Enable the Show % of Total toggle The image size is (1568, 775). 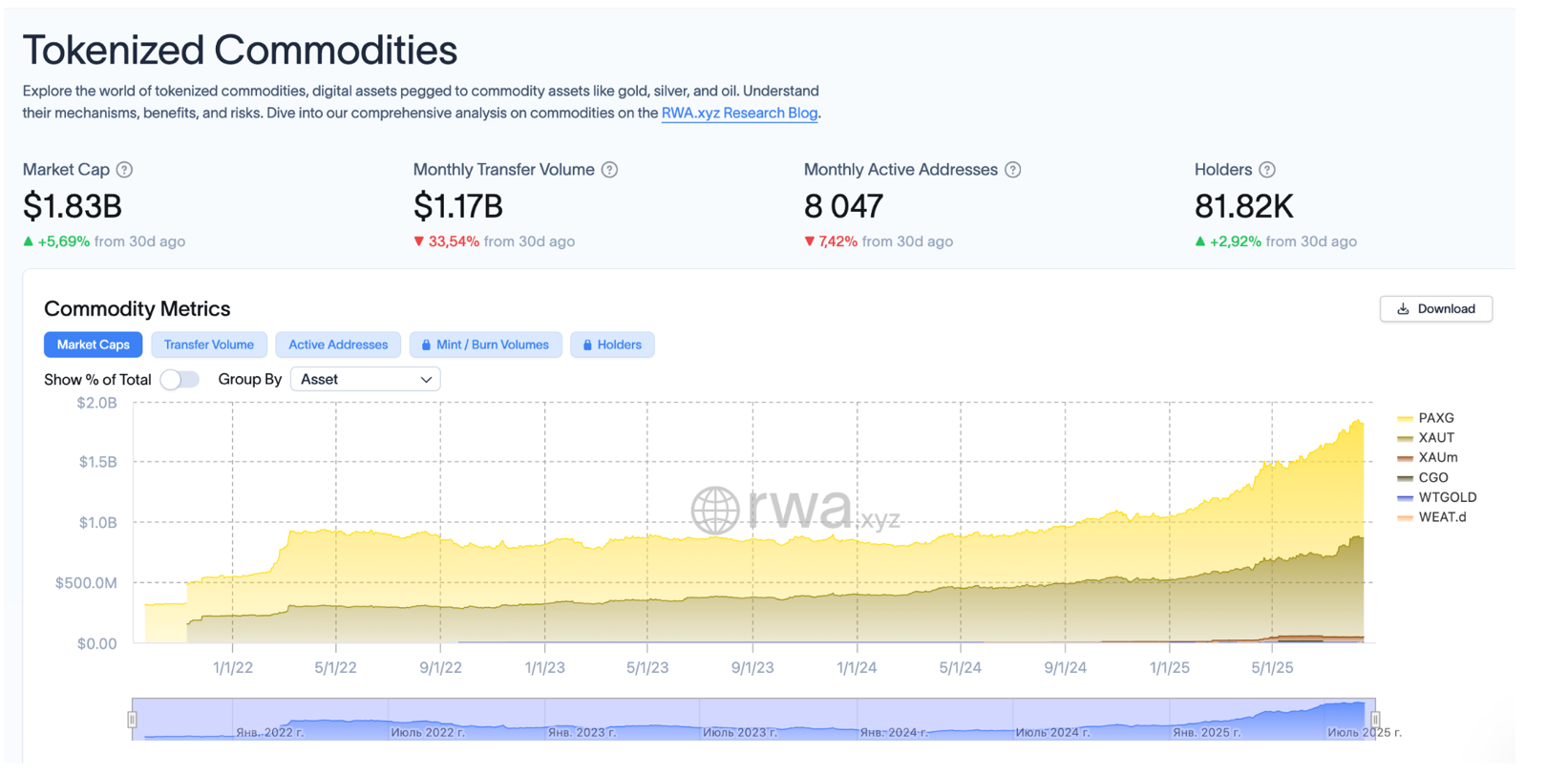180,380
